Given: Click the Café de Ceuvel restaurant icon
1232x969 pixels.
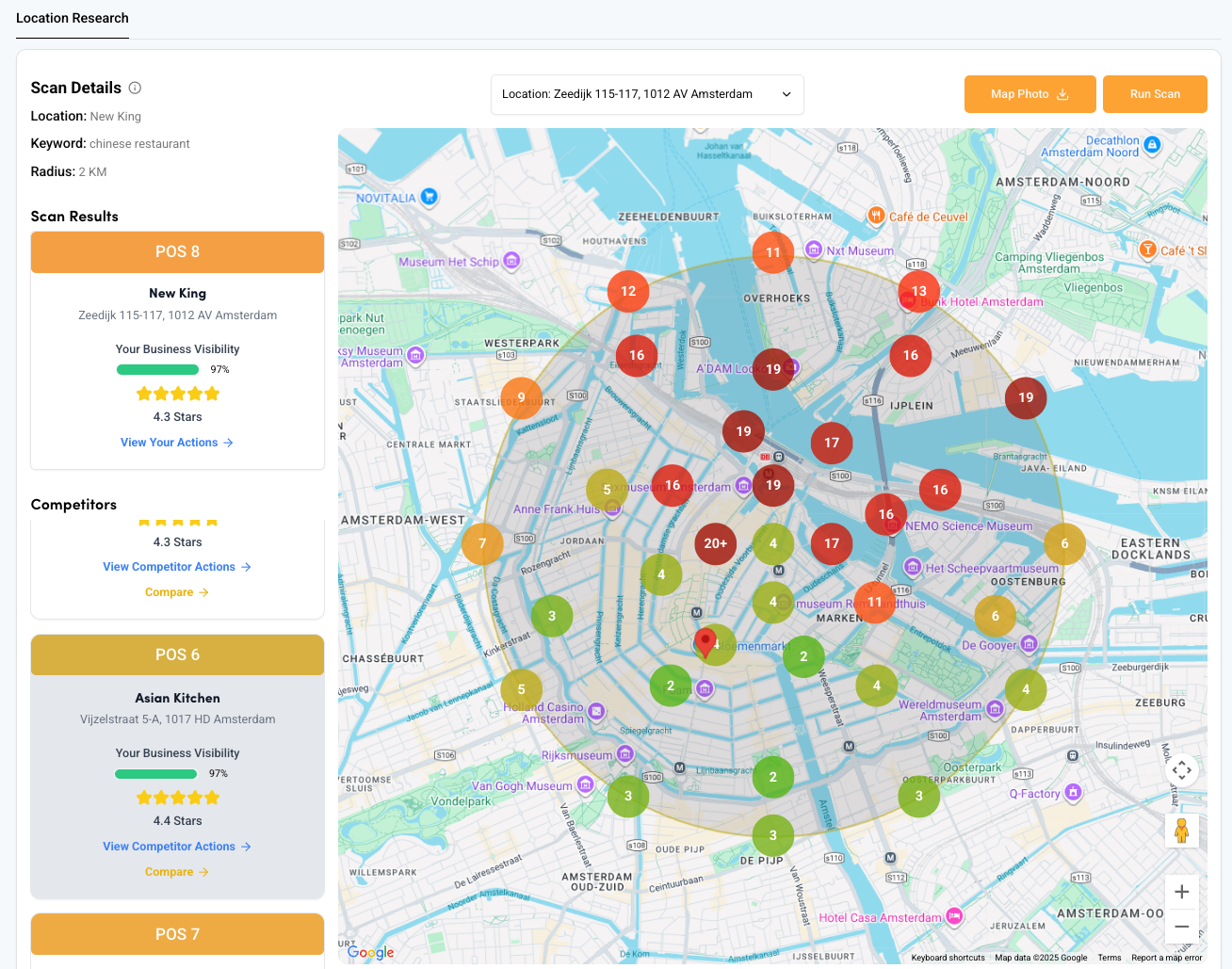Looking at the screenshot, I should click(x=876, y=216).
